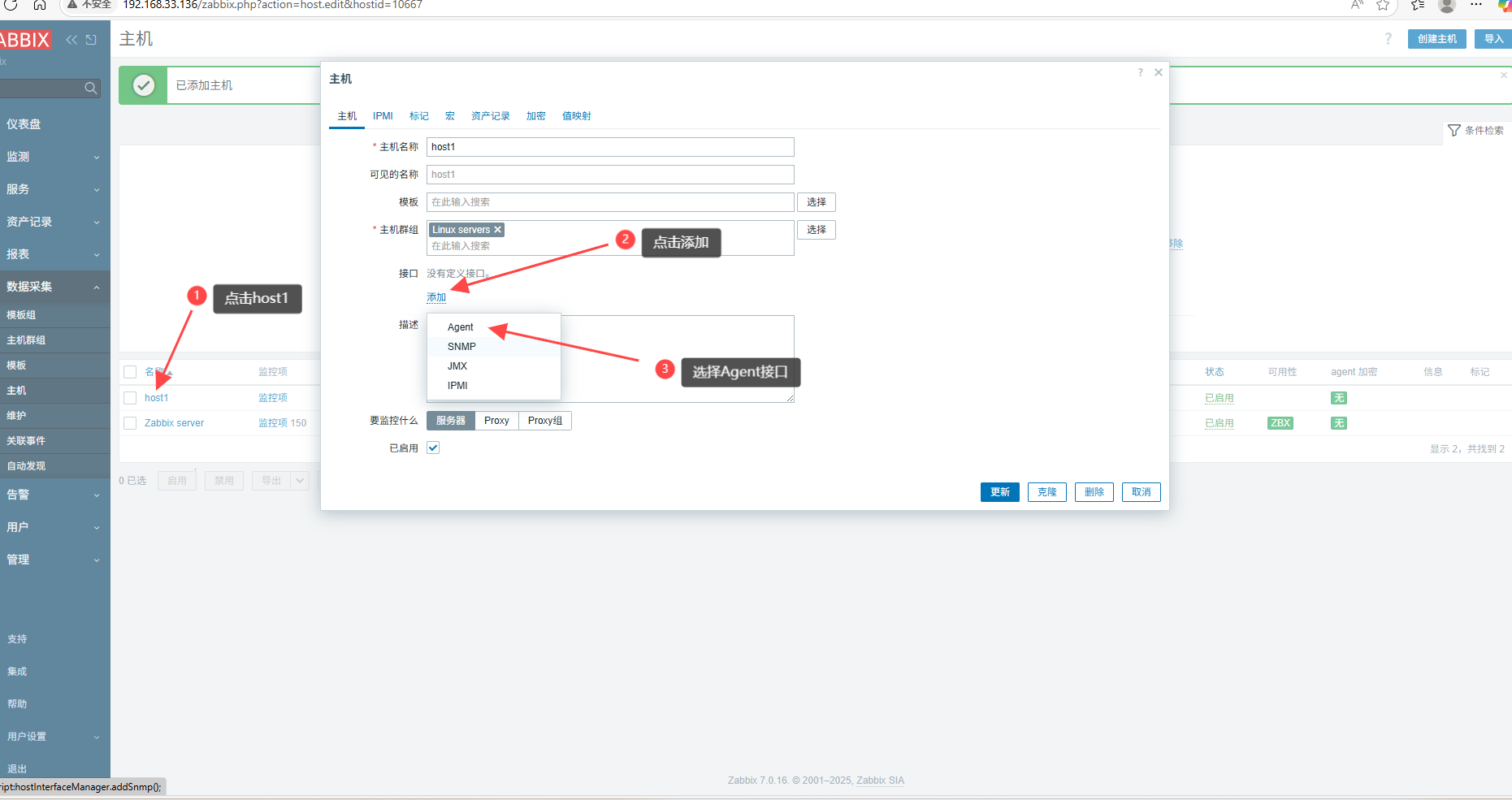
Task: Click the help question mark in host dialog
Action: [1140, 72]
